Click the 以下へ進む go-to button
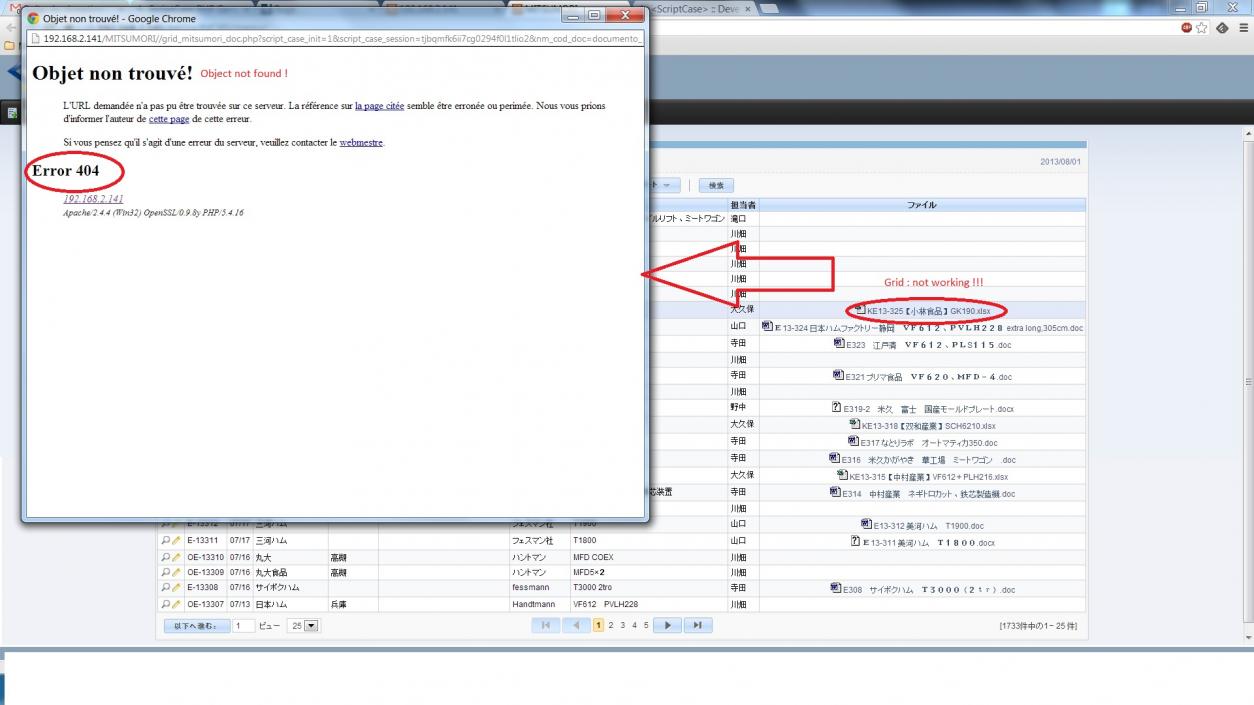 [196, 626]
